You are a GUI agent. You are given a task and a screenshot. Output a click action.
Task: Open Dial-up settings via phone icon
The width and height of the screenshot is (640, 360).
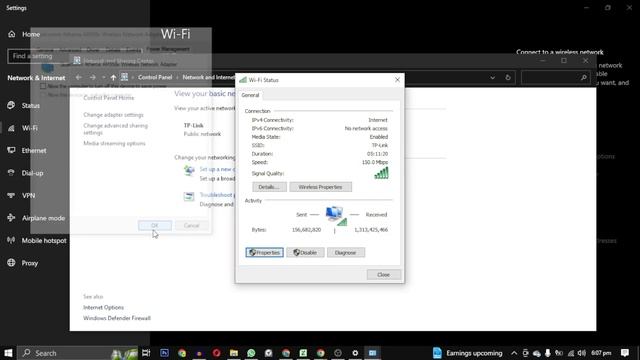11,173
